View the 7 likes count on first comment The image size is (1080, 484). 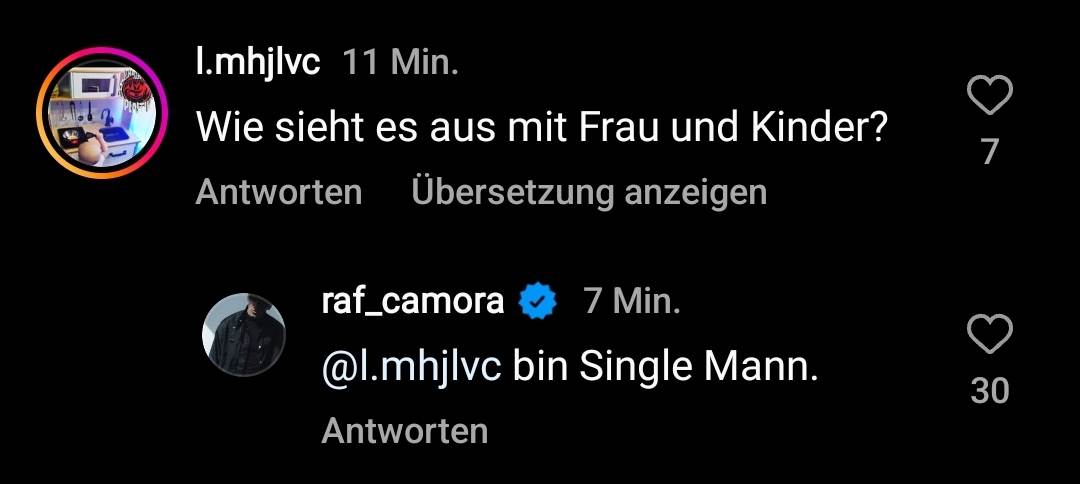990,151
